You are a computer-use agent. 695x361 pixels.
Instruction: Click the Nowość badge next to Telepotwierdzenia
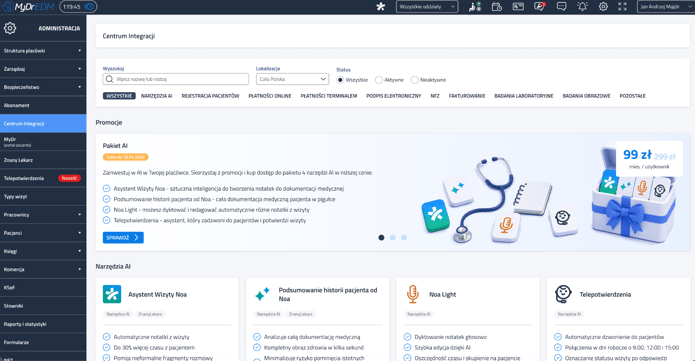tap(69, 178)
